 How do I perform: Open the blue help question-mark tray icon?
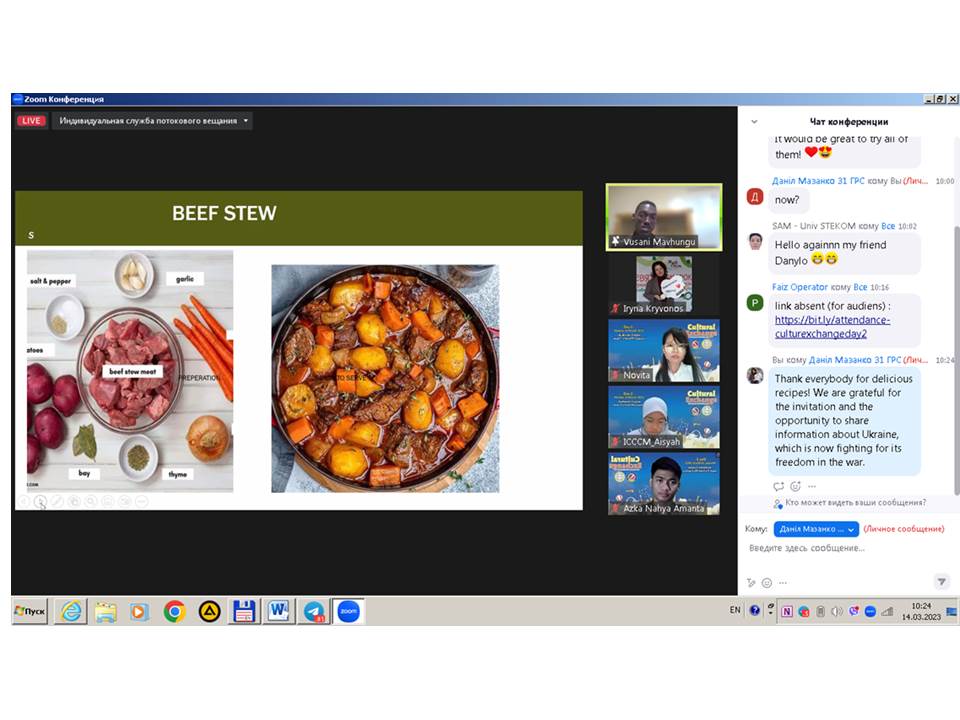pos(754,610)
